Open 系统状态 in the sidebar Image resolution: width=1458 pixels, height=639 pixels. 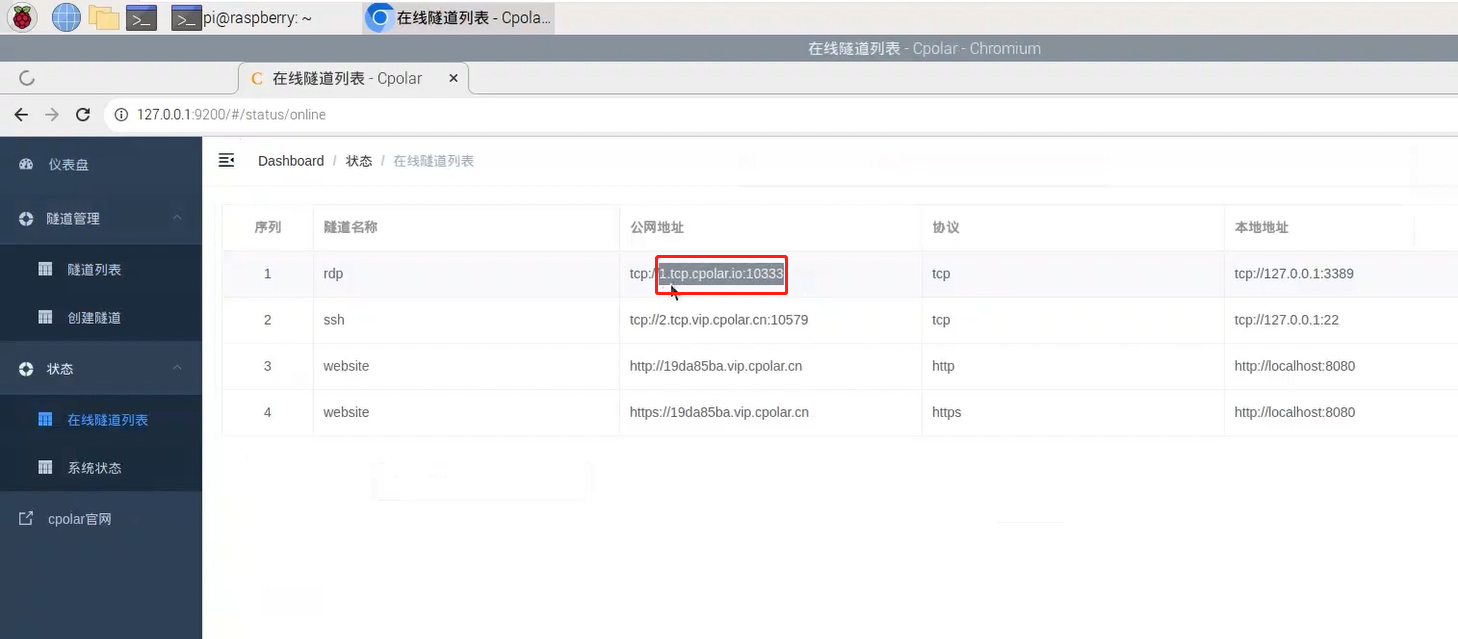point(101,468)
